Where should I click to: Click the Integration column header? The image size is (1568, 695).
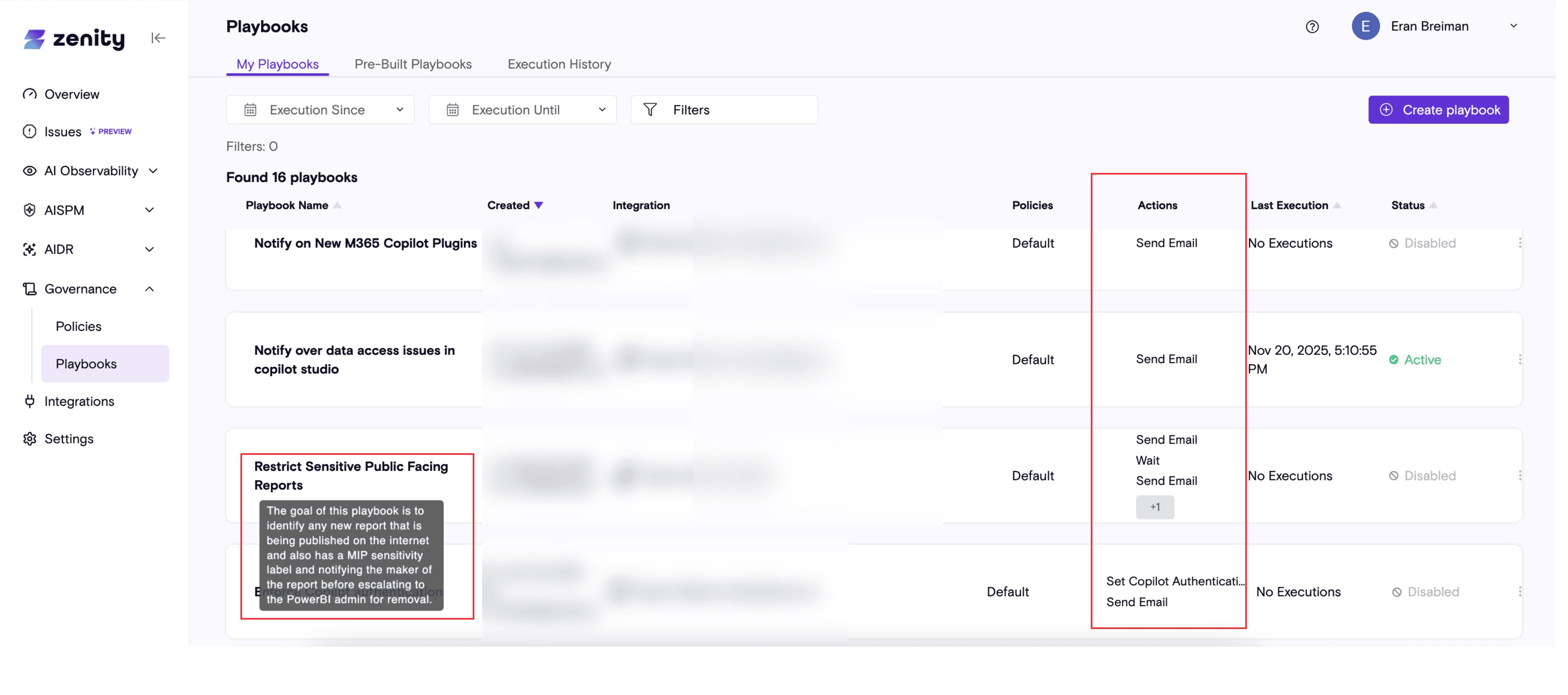pyautogui.click(x=641, y=205)
